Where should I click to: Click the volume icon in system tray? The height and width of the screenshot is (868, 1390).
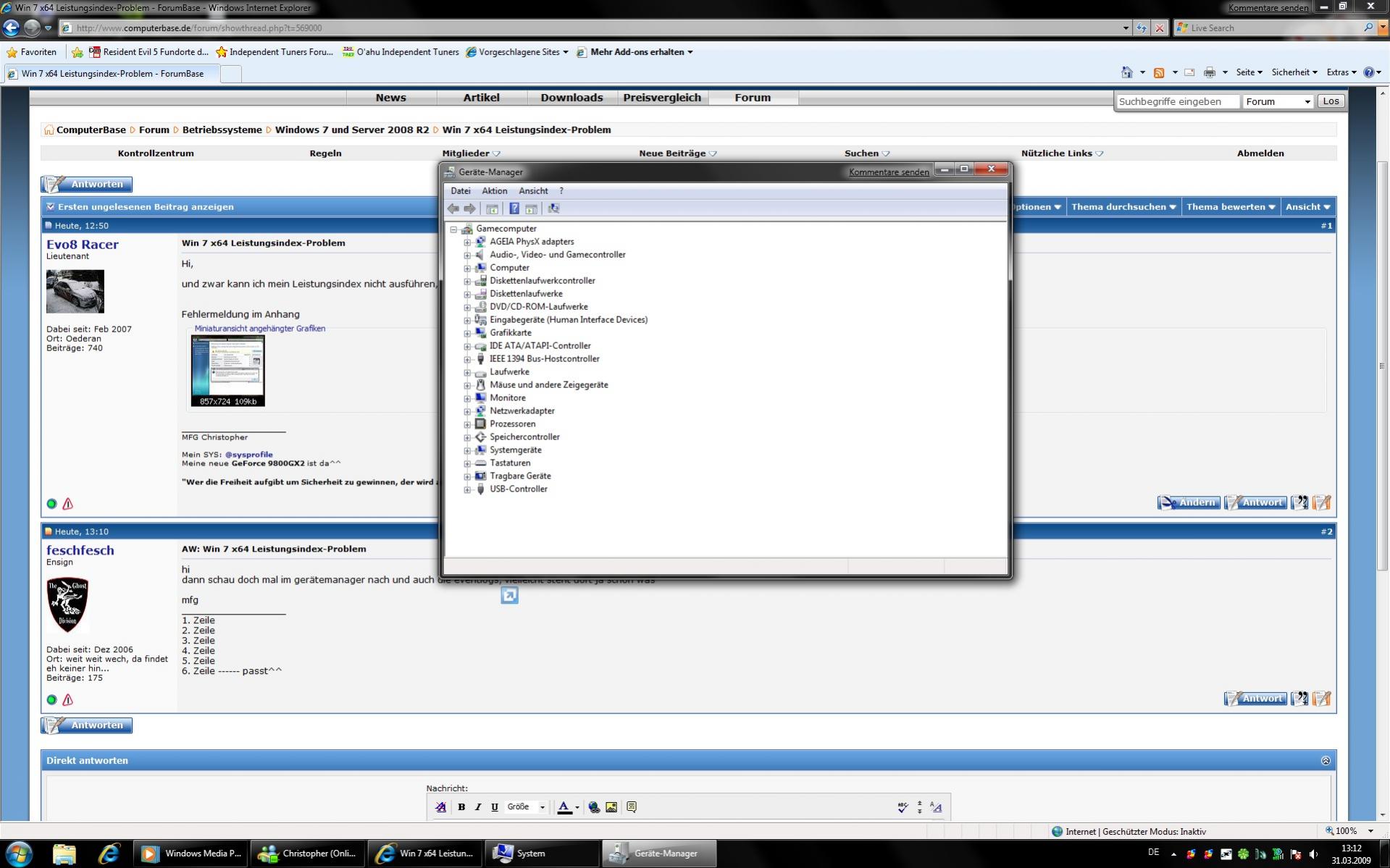click(x=1314, y=854)
